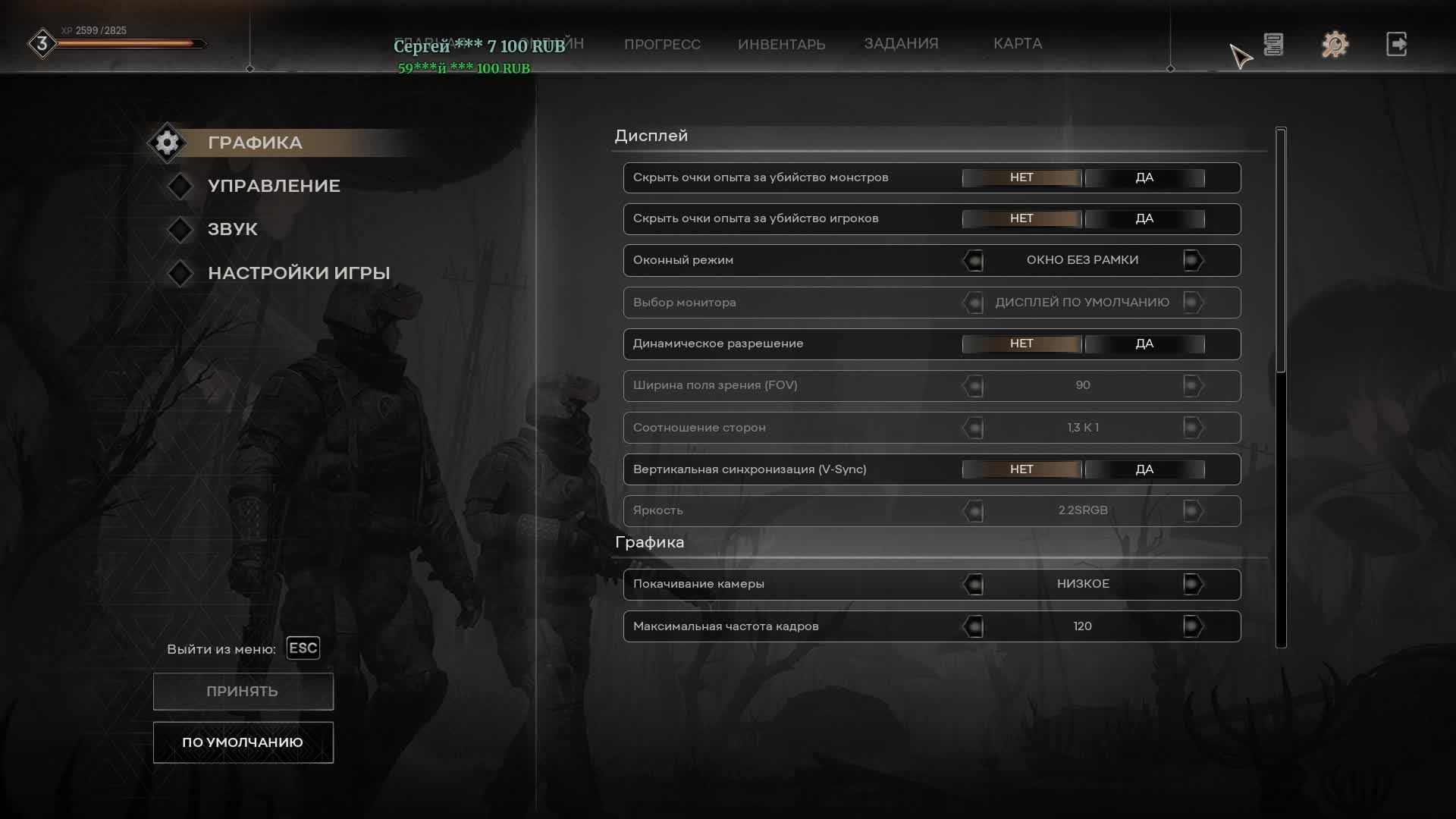Open the settings gear icon in top bar
The image size is (1456, 819).
1335,44
